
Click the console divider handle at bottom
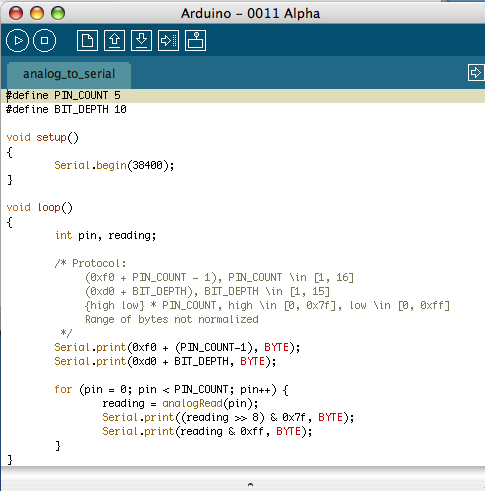(x=250, y=485)
